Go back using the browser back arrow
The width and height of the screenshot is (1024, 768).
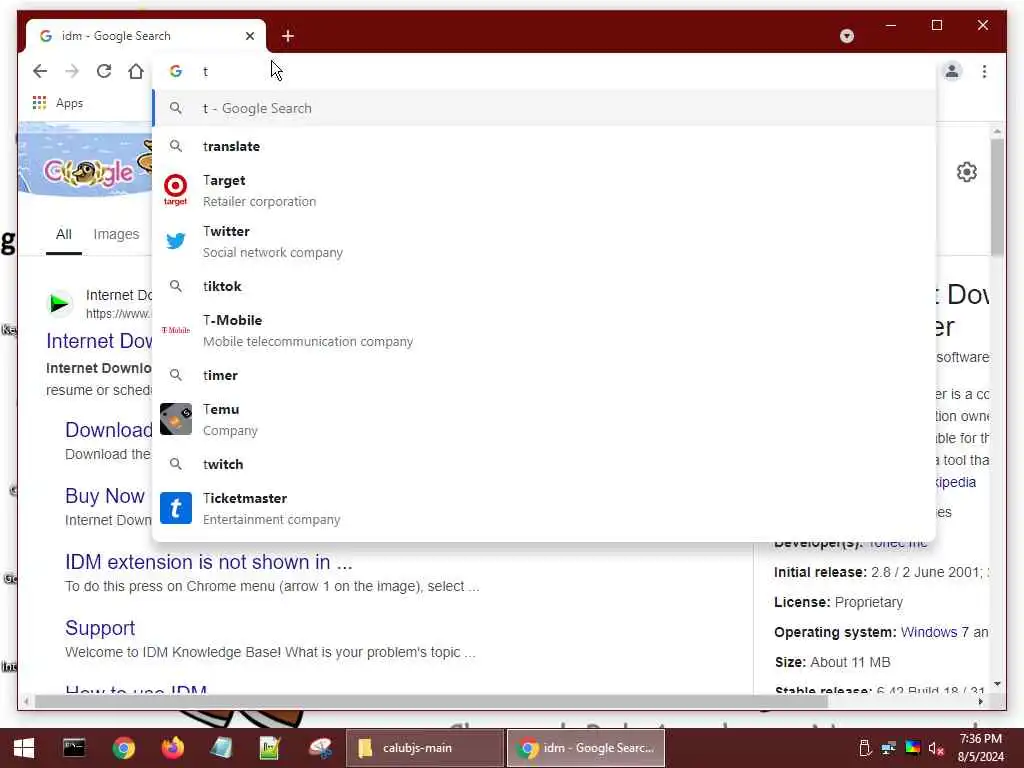pos(40,71)
